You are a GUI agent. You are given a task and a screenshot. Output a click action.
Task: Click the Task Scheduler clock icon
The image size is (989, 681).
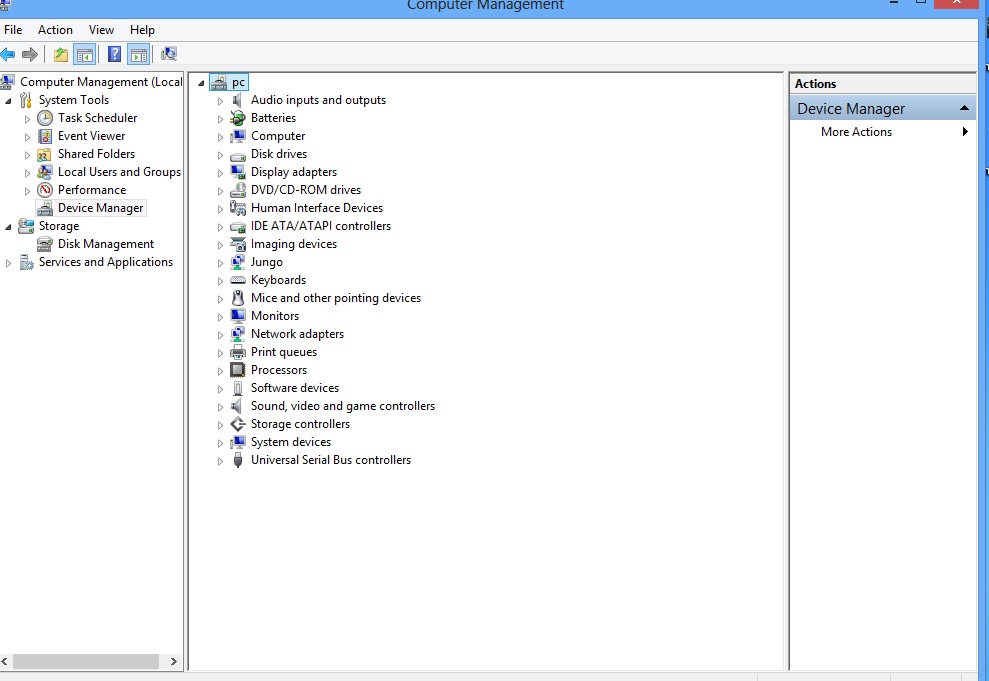point(45,118)
